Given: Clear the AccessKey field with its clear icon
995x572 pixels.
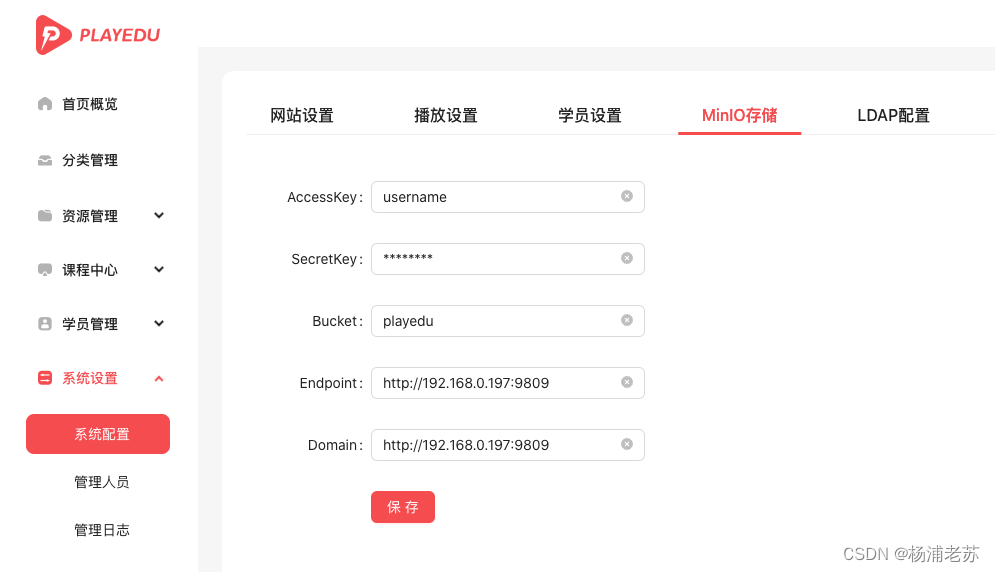Looking at the screenshot, I should tap(627, 197).
